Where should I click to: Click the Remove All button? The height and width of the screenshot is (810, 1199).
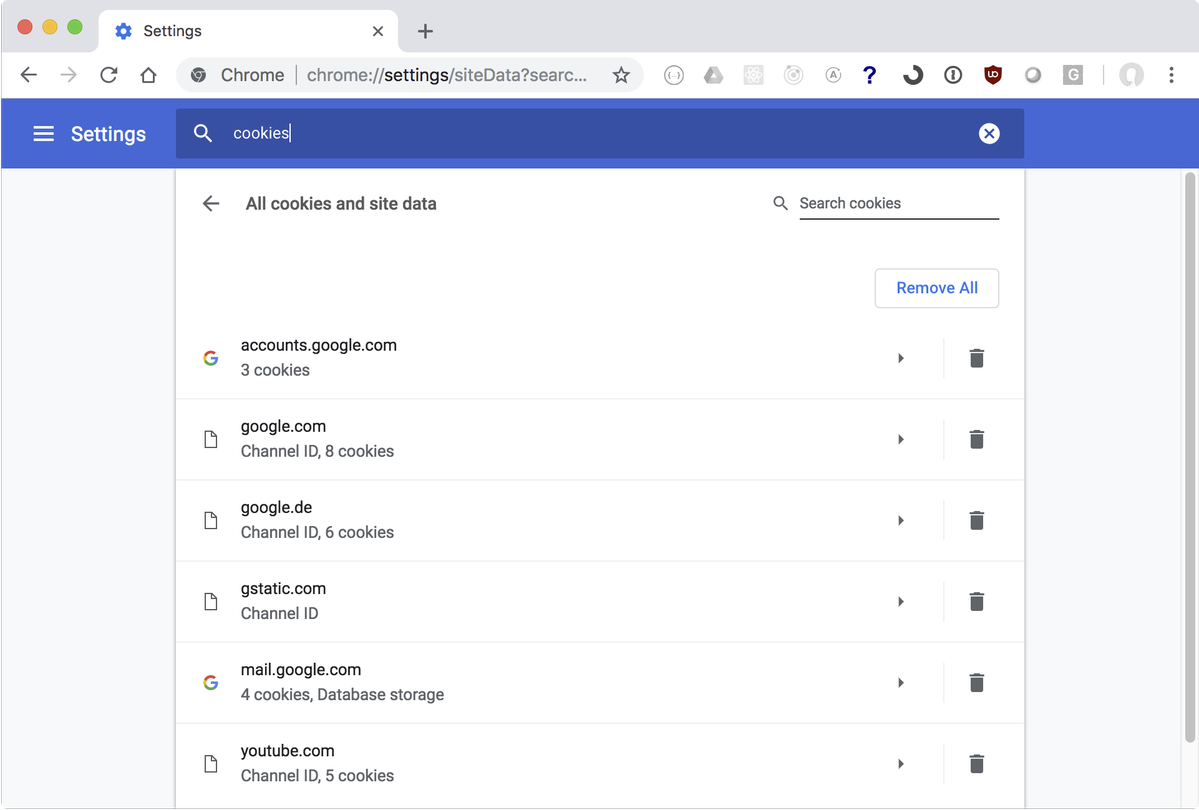click(x=936, y=288)
